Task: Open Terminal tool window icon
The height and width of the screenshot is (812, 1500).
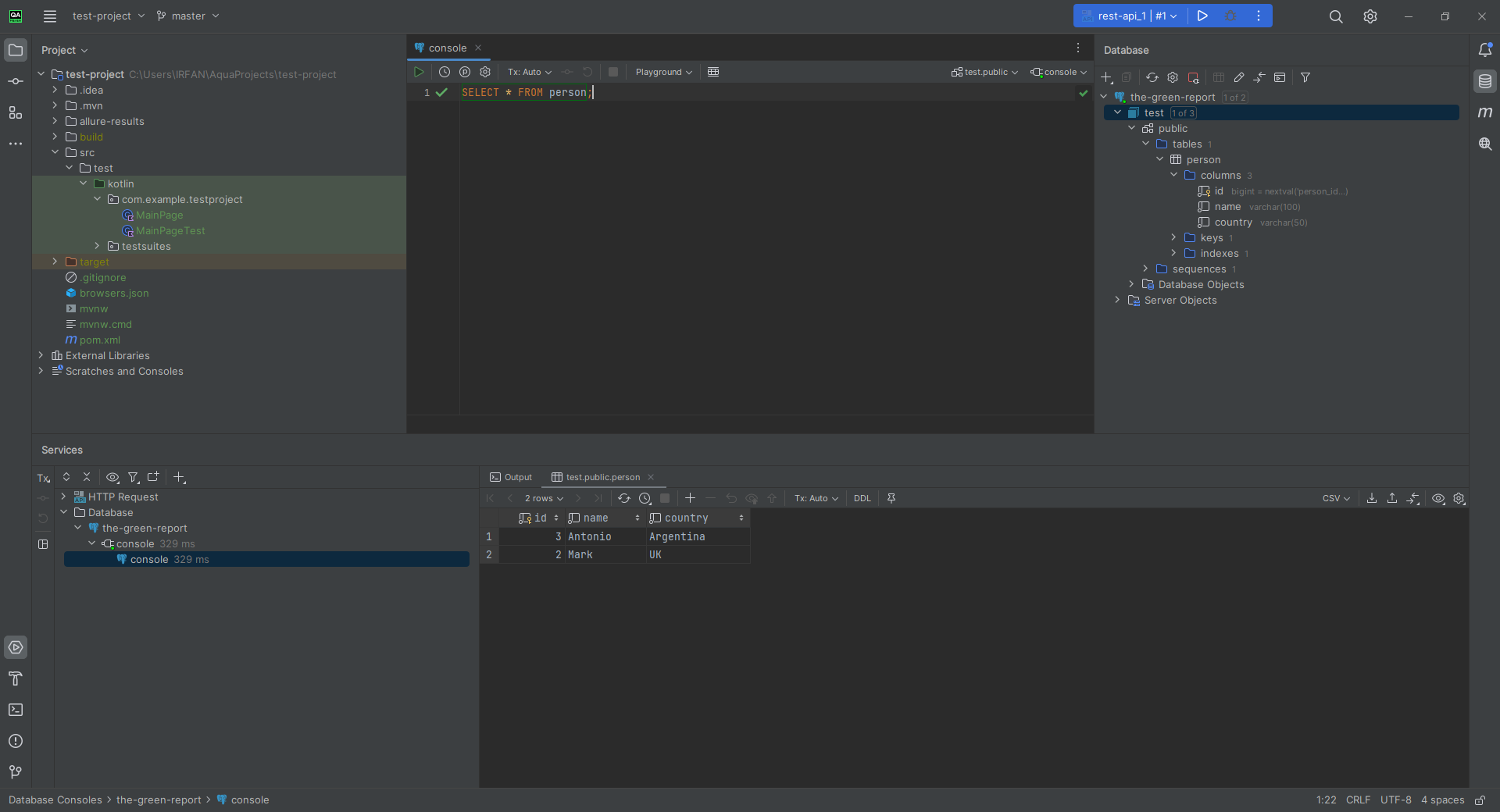Action: pos(16,710)
